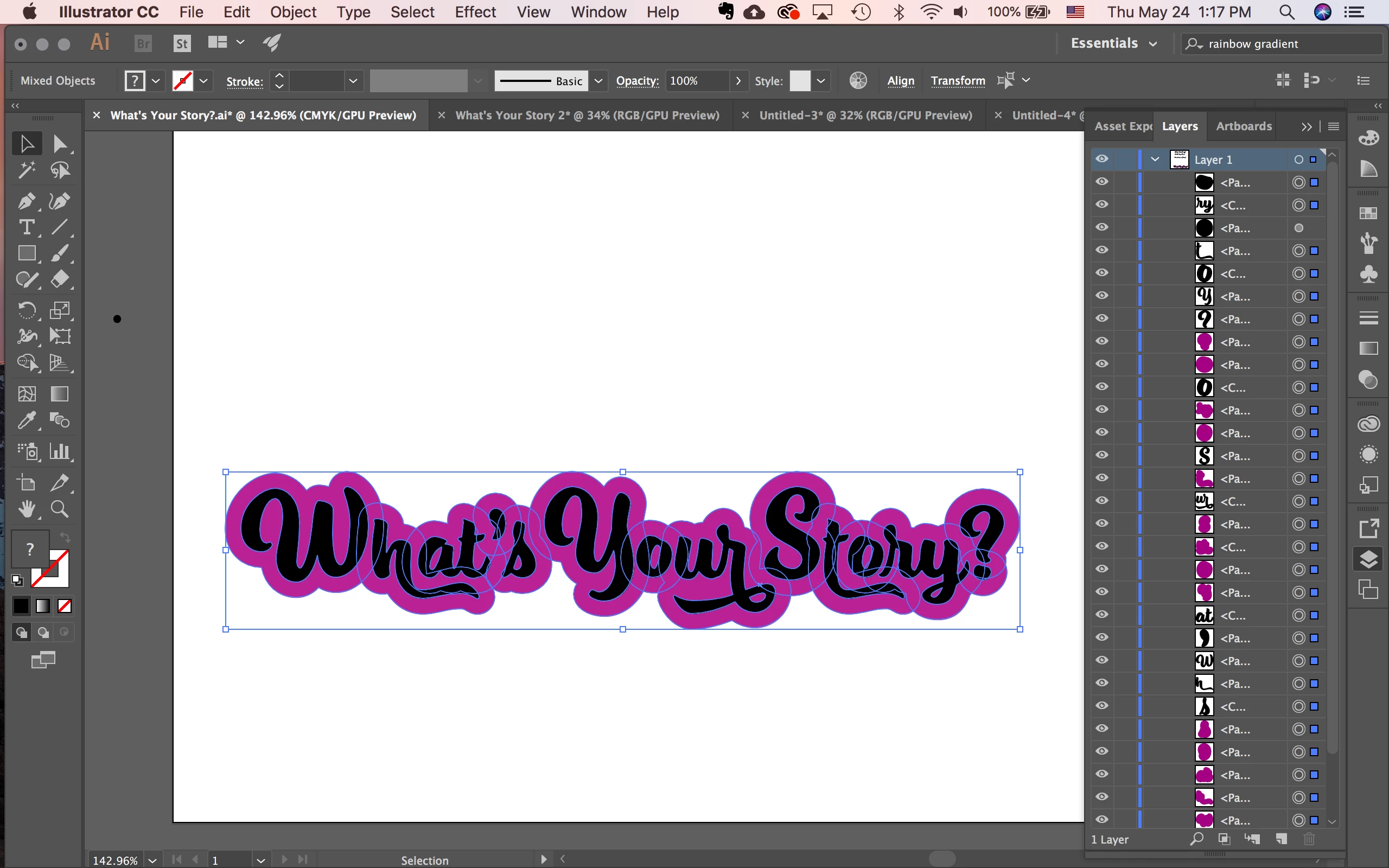Click the Hand tool
The image size is (1389, 868).
27,509
